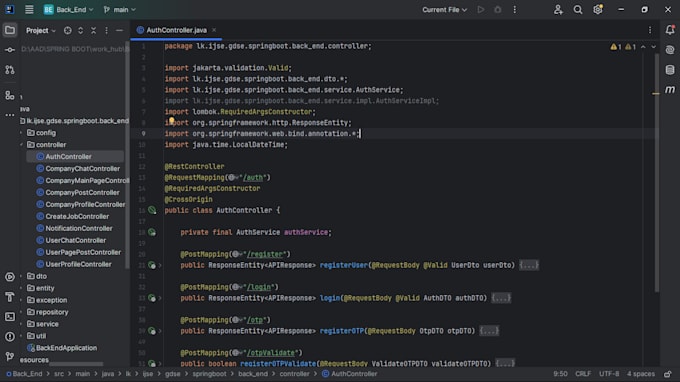Image resolution: width=680 pixels, height=382 pixels.
Task: Expand the config folder
Action: 21,133
